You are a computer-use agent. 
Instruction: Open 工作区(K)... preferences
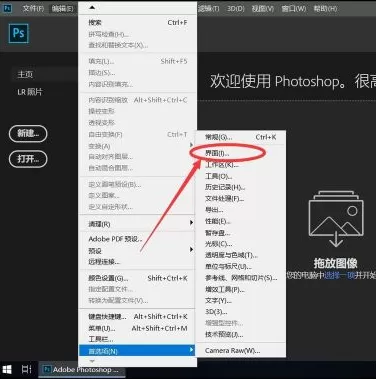pos(241,165)
